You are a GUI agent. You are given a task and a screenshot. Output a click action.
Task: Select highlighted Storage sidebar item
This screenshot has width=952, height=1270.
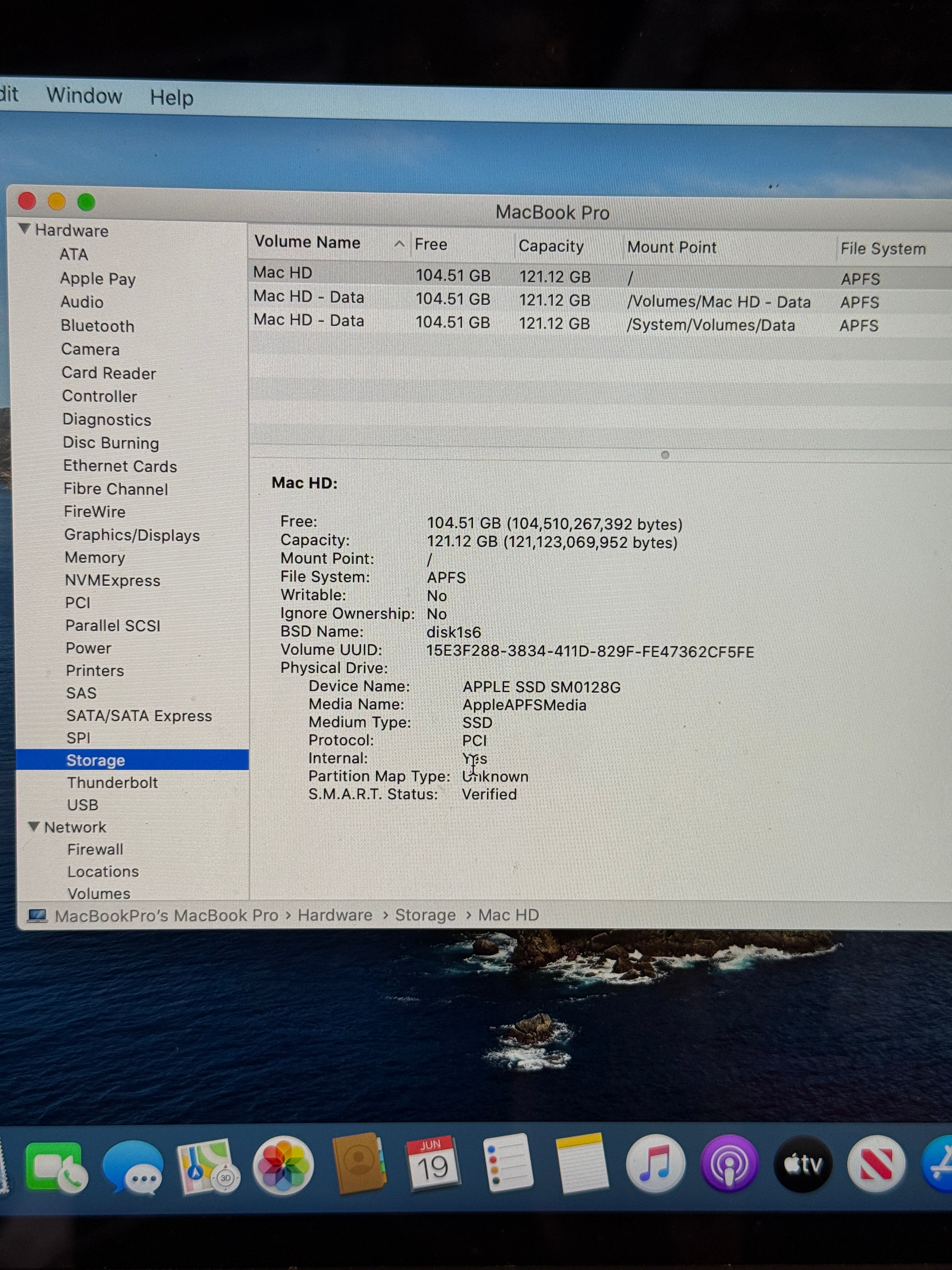click(133, 760)
